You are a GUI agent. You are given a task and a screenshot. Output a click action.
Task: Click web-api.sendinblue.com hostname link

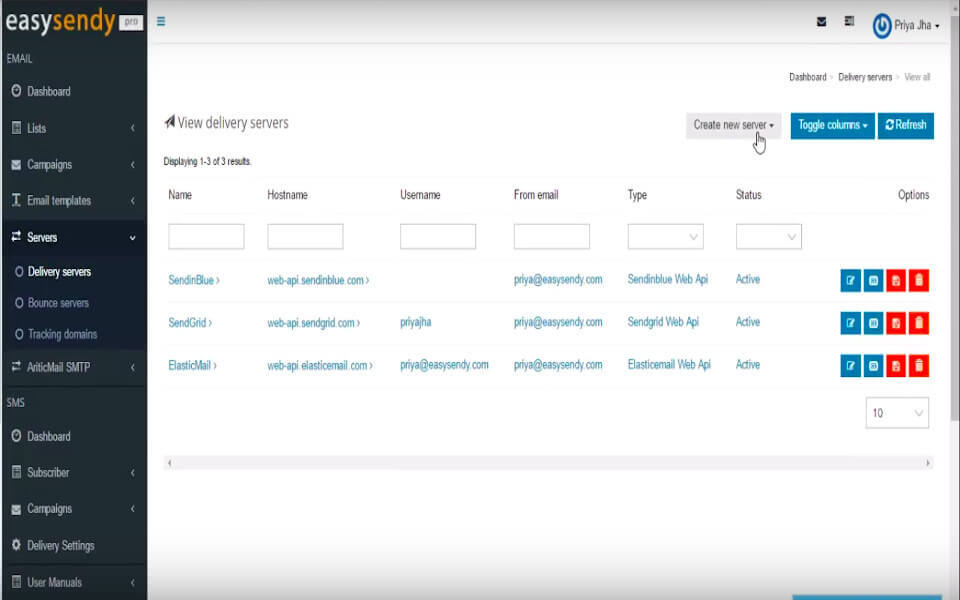pyautogui.click(x=318, y=280)
